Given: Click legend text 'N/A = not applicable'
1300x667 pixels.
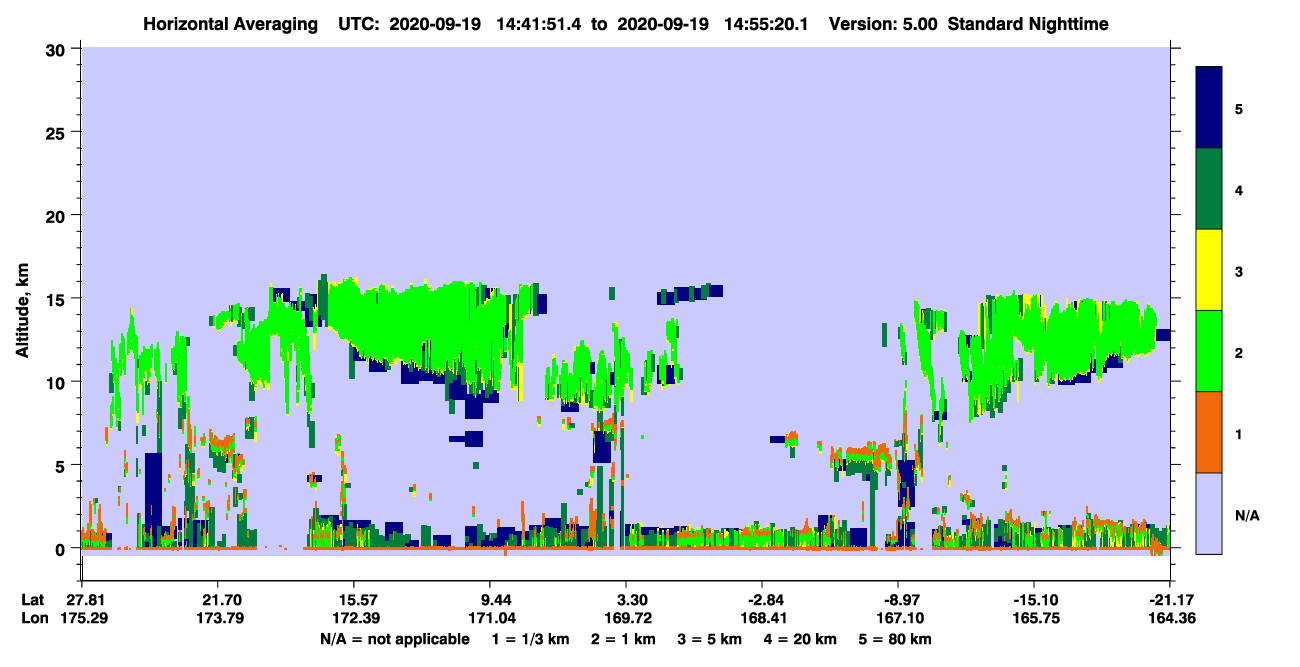Looking at the screenshot, I should [x=394, y=639].
